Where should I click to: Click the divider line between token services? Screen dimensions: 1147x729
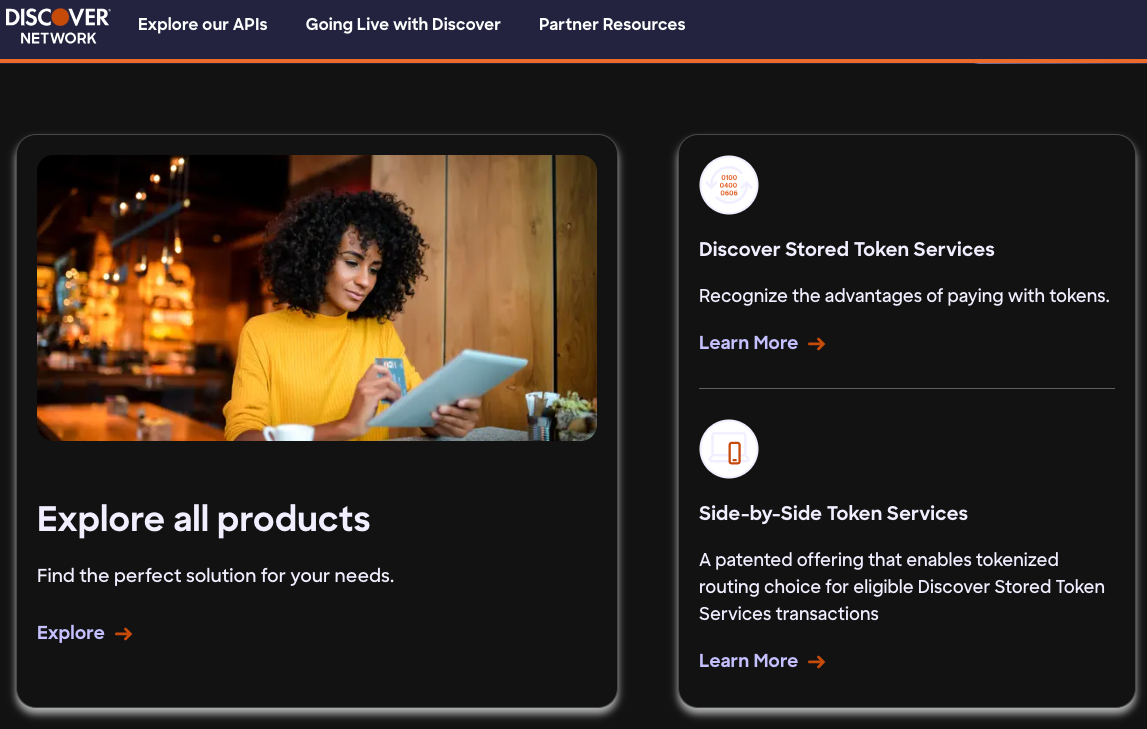click(906, 388)
